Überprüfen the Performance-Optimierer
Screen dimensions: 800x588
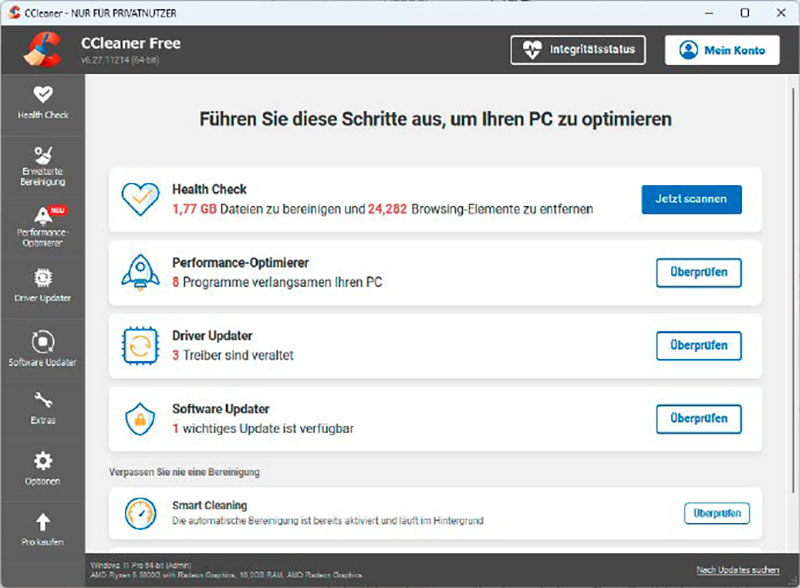[x=698, y=273]
